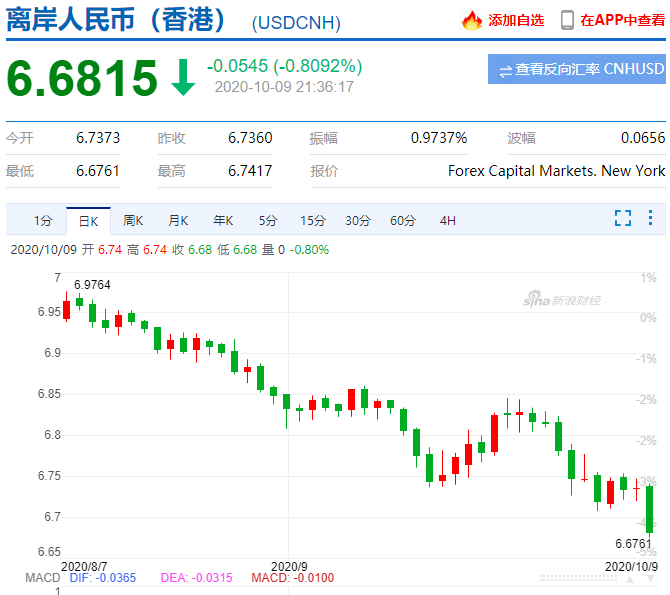Click the 在APP中查看 link
Image resolution: width=670 pixels, height=595 pixels.
click(622, 20)
